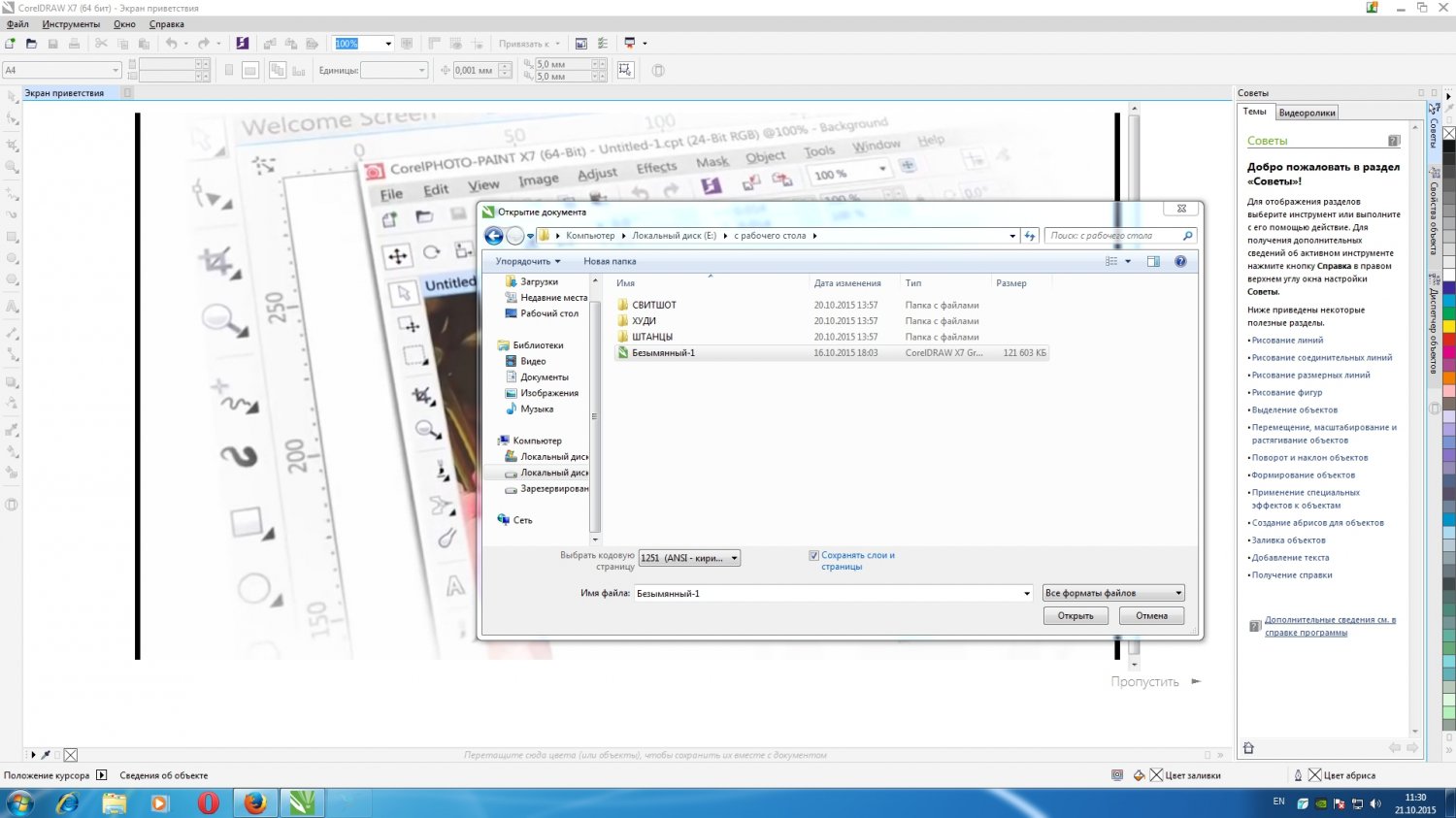Click the volume icon in system tray

(x=1375, y=803)
